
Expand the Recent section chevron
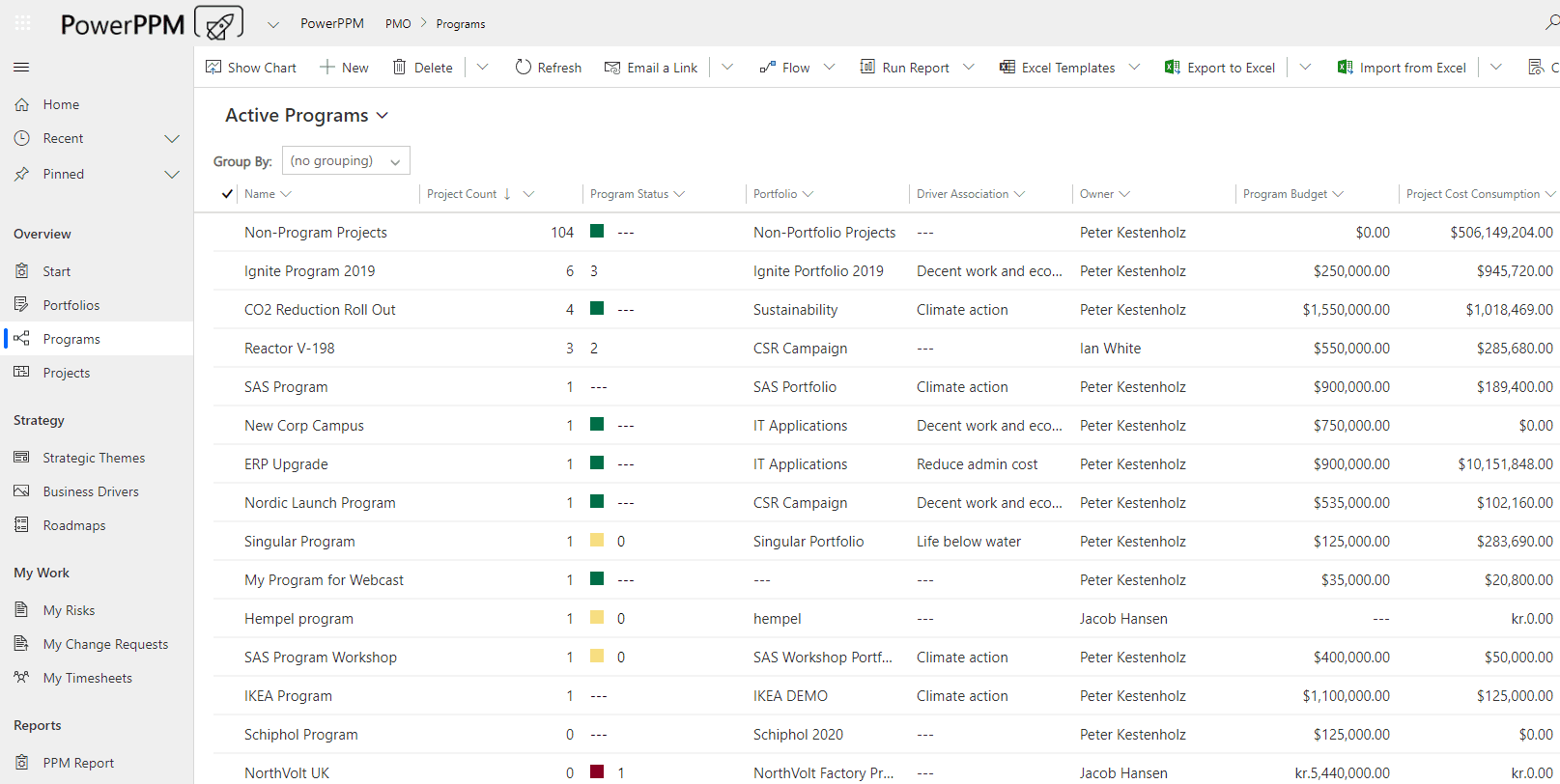(172, 139)
